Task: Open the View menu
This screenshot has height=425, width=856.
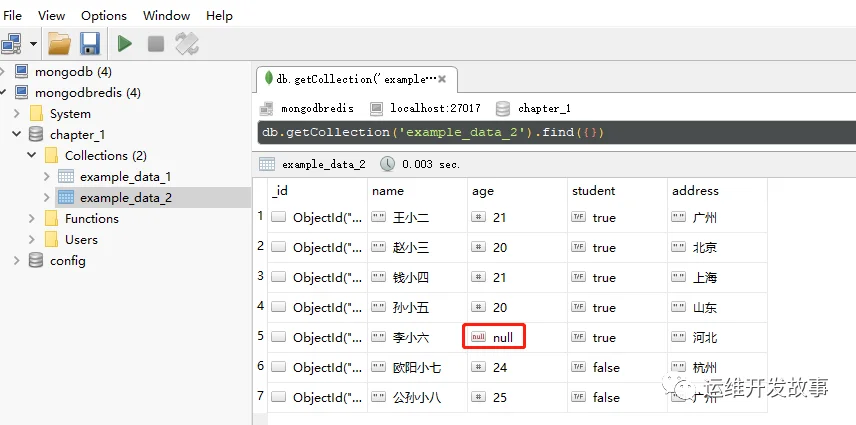Action: coord(52,16)
